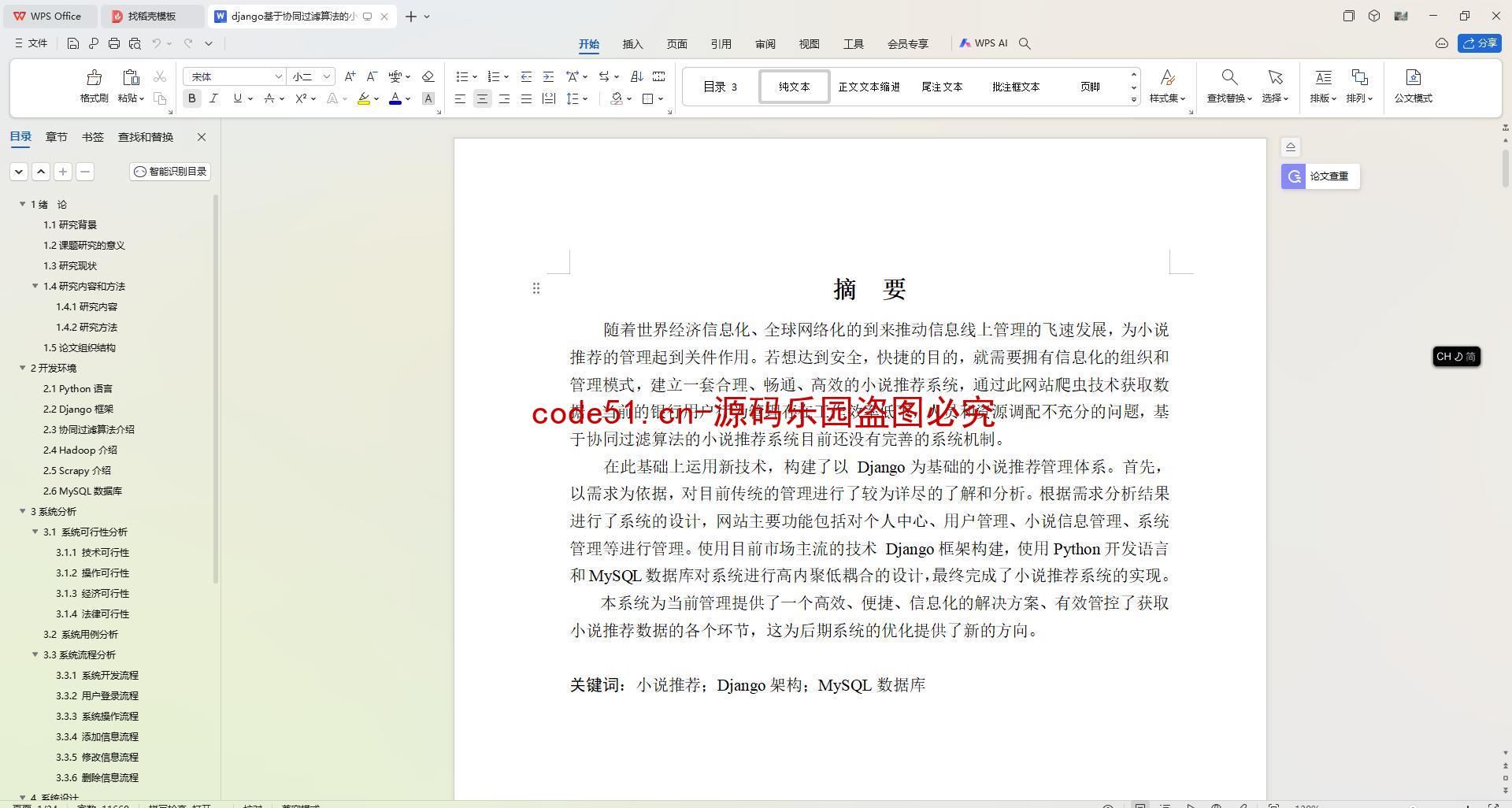Switch to the Bookmarks (书签) pane tab
The width and height of the screenshot is (1512, 808).
click(92, 137)
